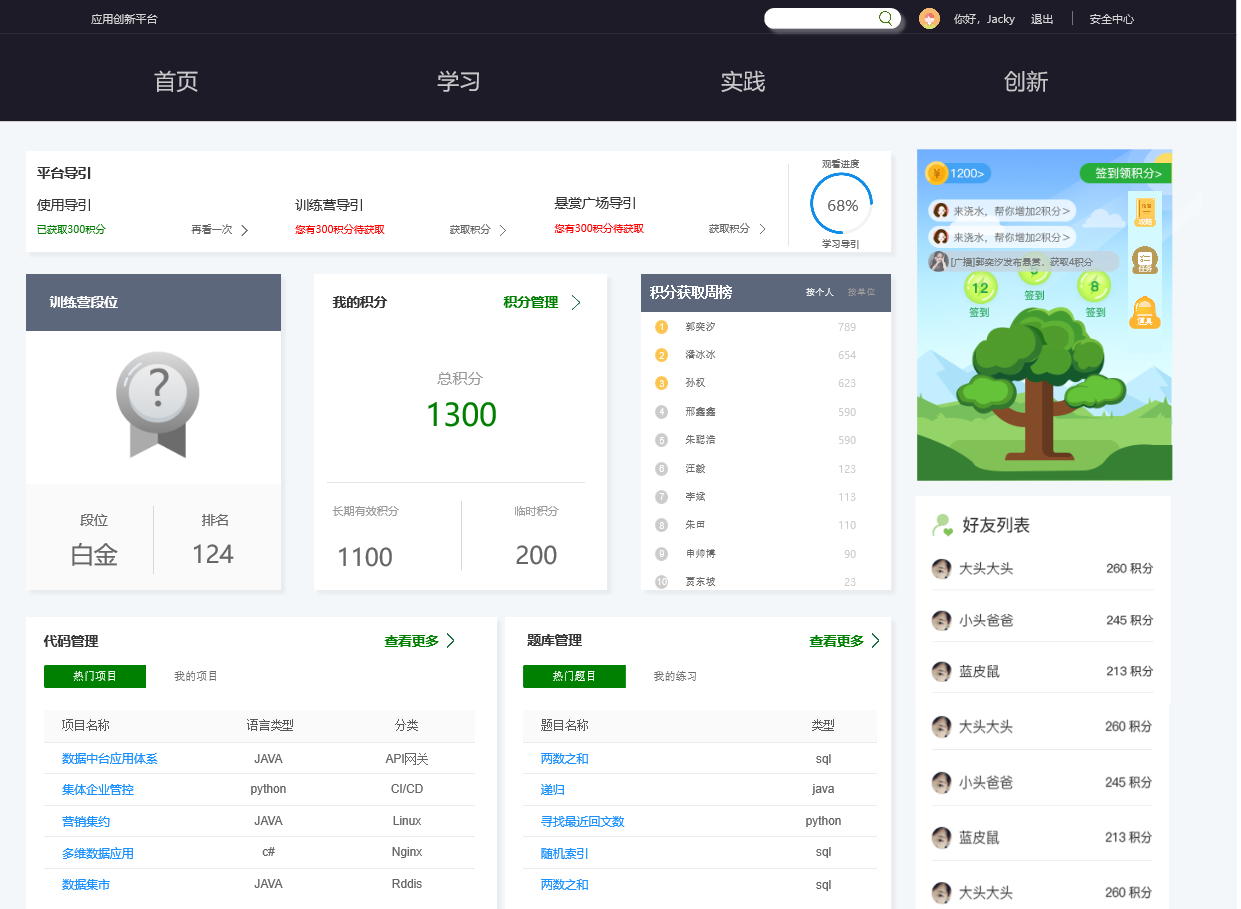Open the 递归 question link
Viewport: 1241px width, 909px height.
pyautogui.click(x=553, y=790)
